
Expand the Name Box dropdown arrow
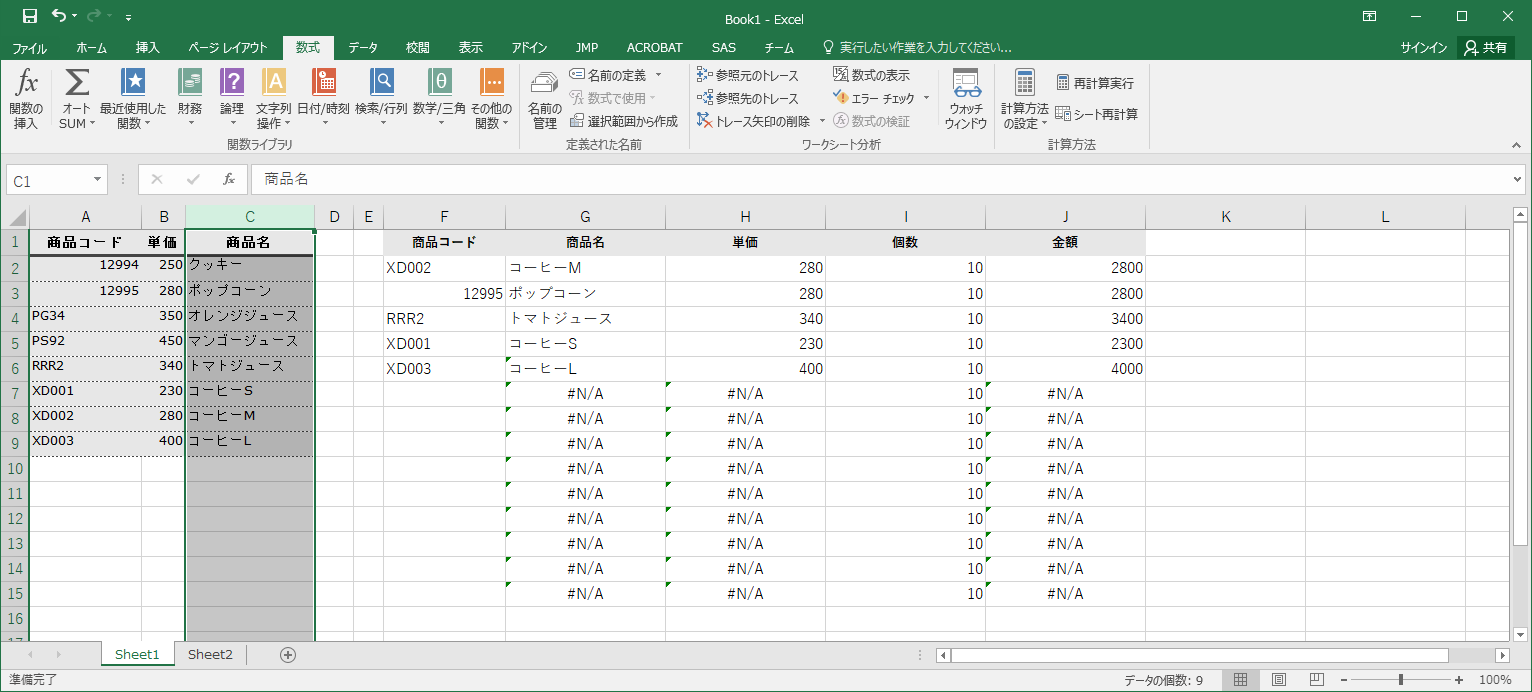(x=98, y=180)
